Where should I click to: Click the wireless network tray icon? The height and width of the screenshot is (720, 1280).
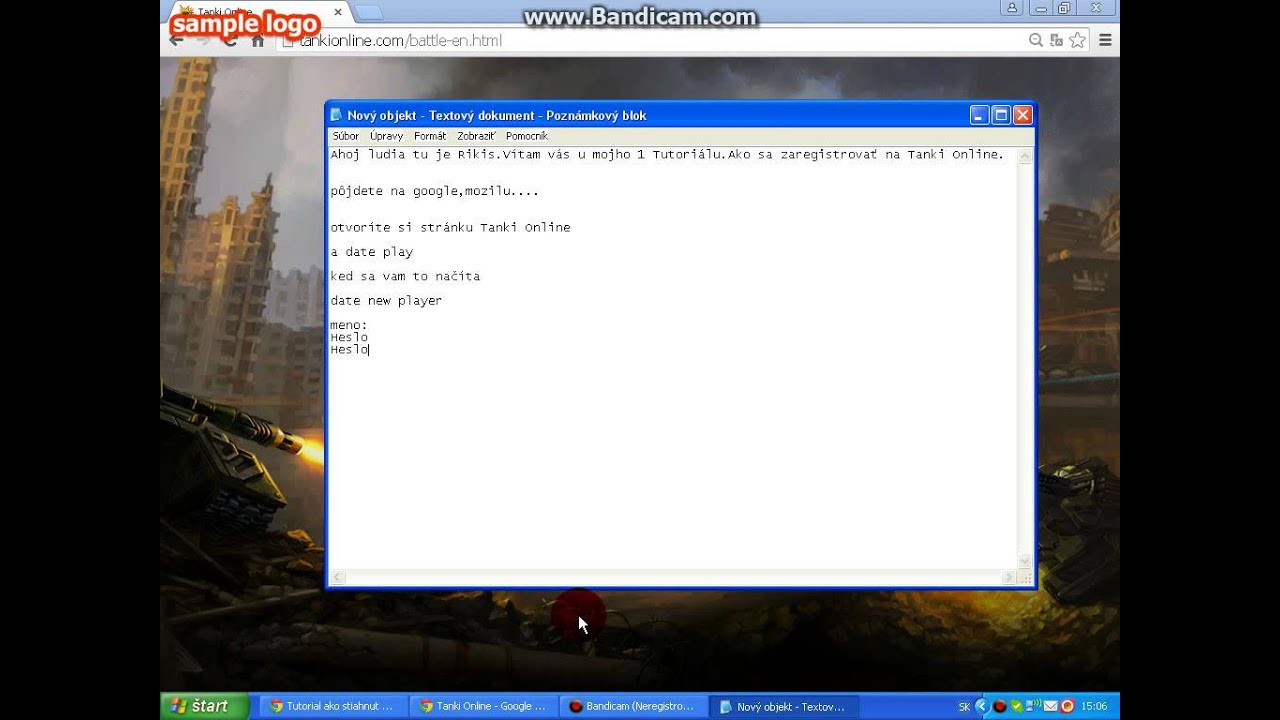click(x=1033, y=706)
